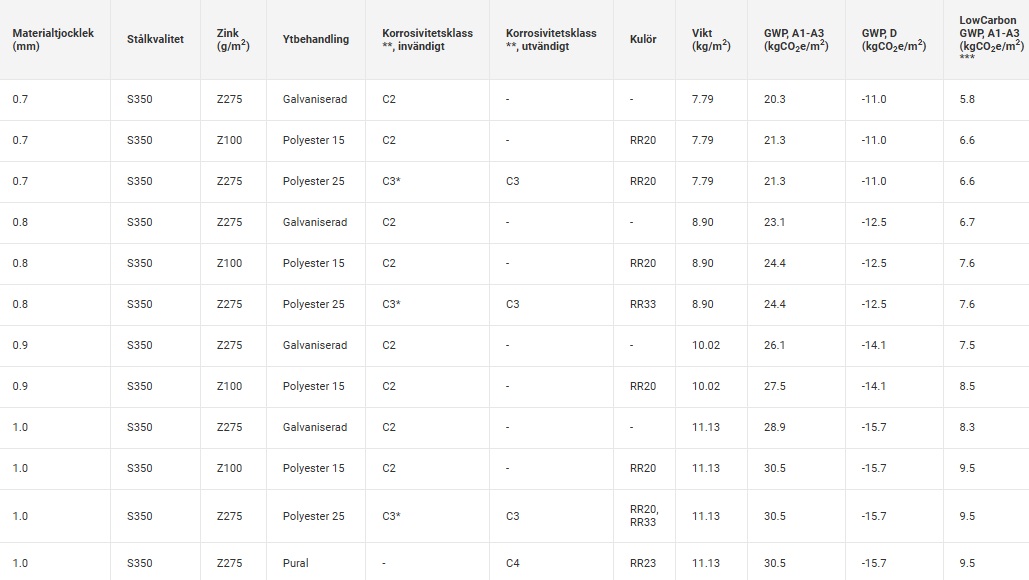Viewport: 1029px width, 580px height.
Task: Click the Vikt (kg/m²) column header
Action: (711, 39)
